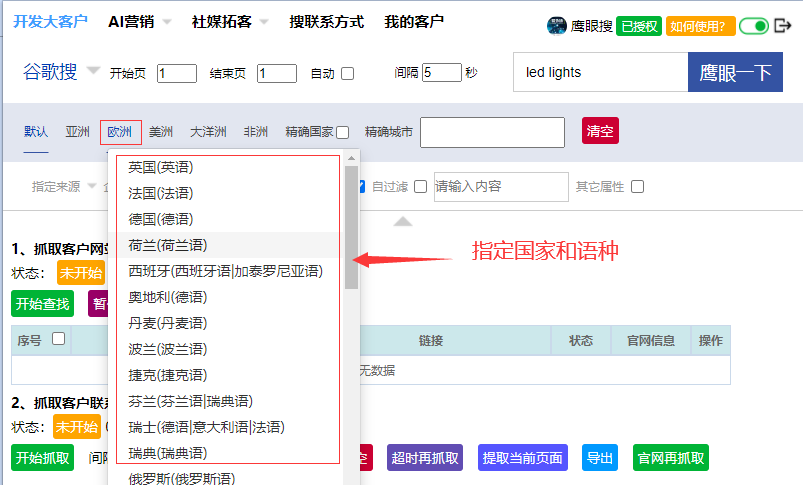Click the led lights search field
This screenshot has width=803, height=485.
600,72
